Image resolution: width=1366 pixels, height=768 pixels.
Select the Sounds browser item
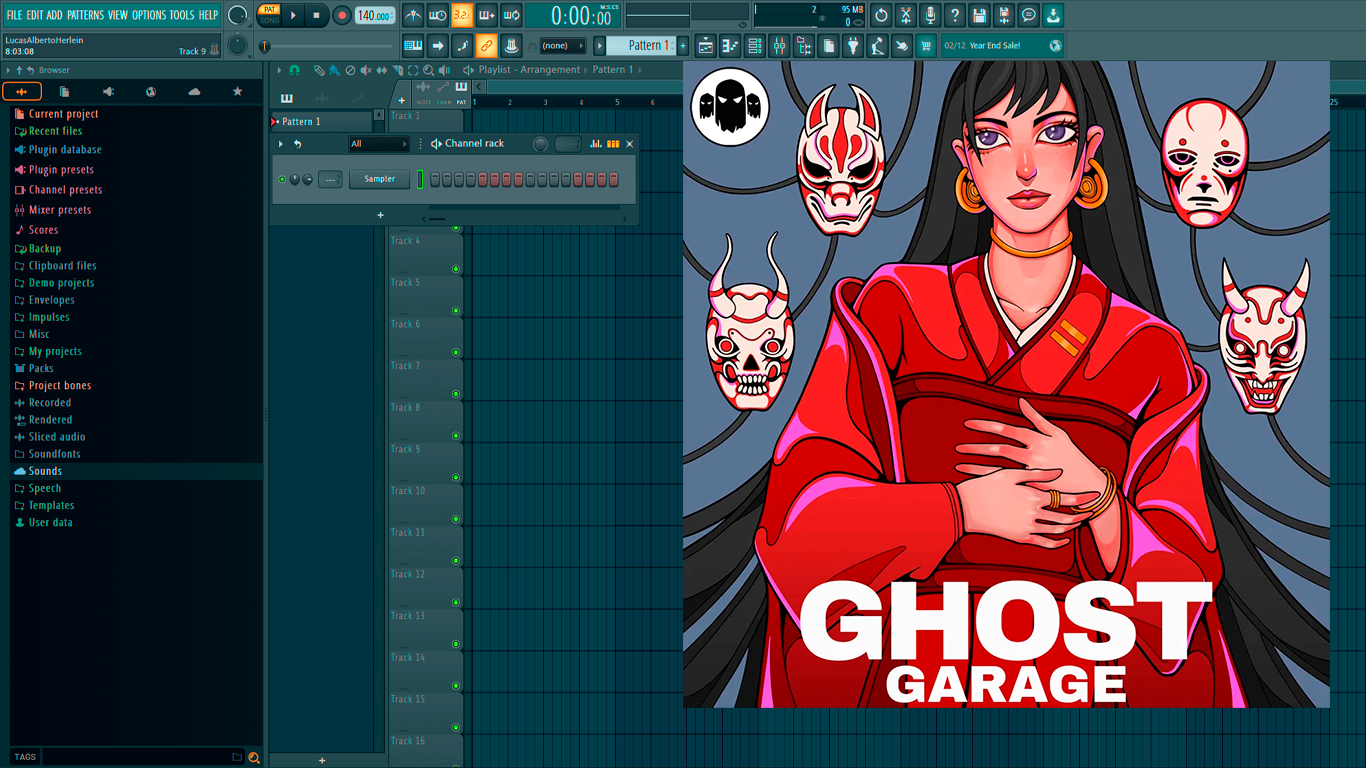point(45,471)
